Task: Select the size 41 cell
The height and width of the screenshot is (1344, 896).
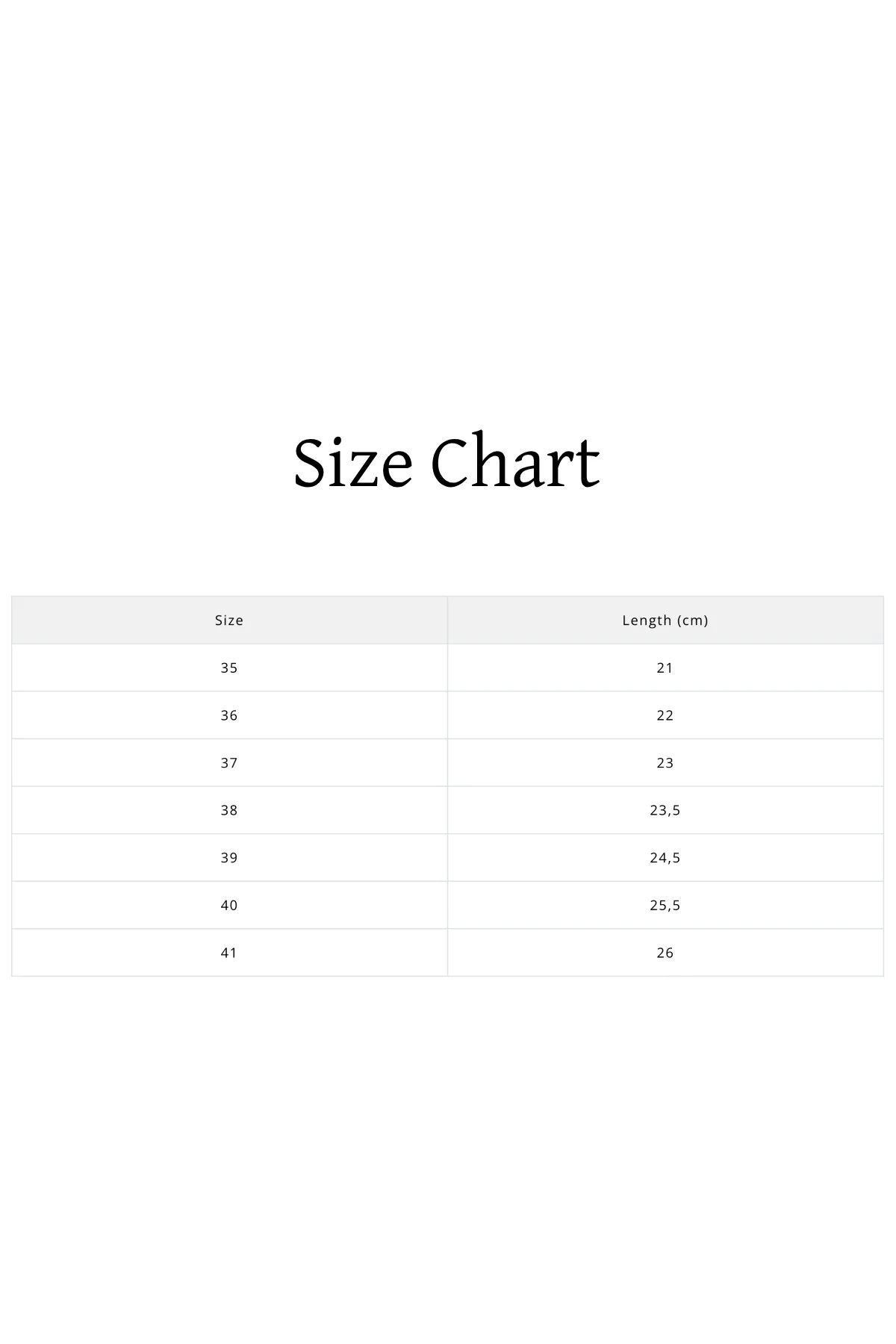Action: 229,953
